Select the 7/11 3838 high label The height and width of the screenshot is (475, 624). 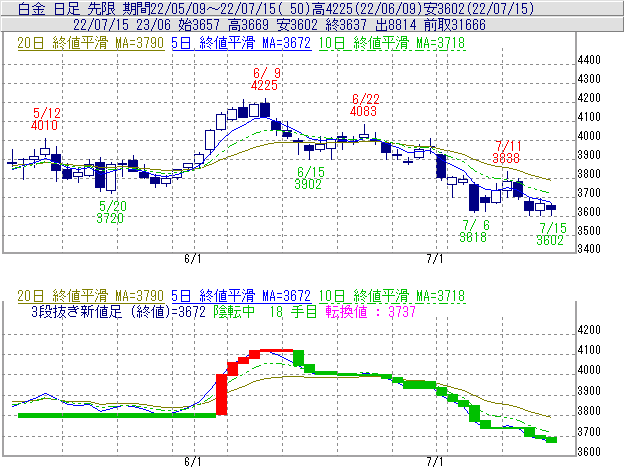click(x=506, y=152)
